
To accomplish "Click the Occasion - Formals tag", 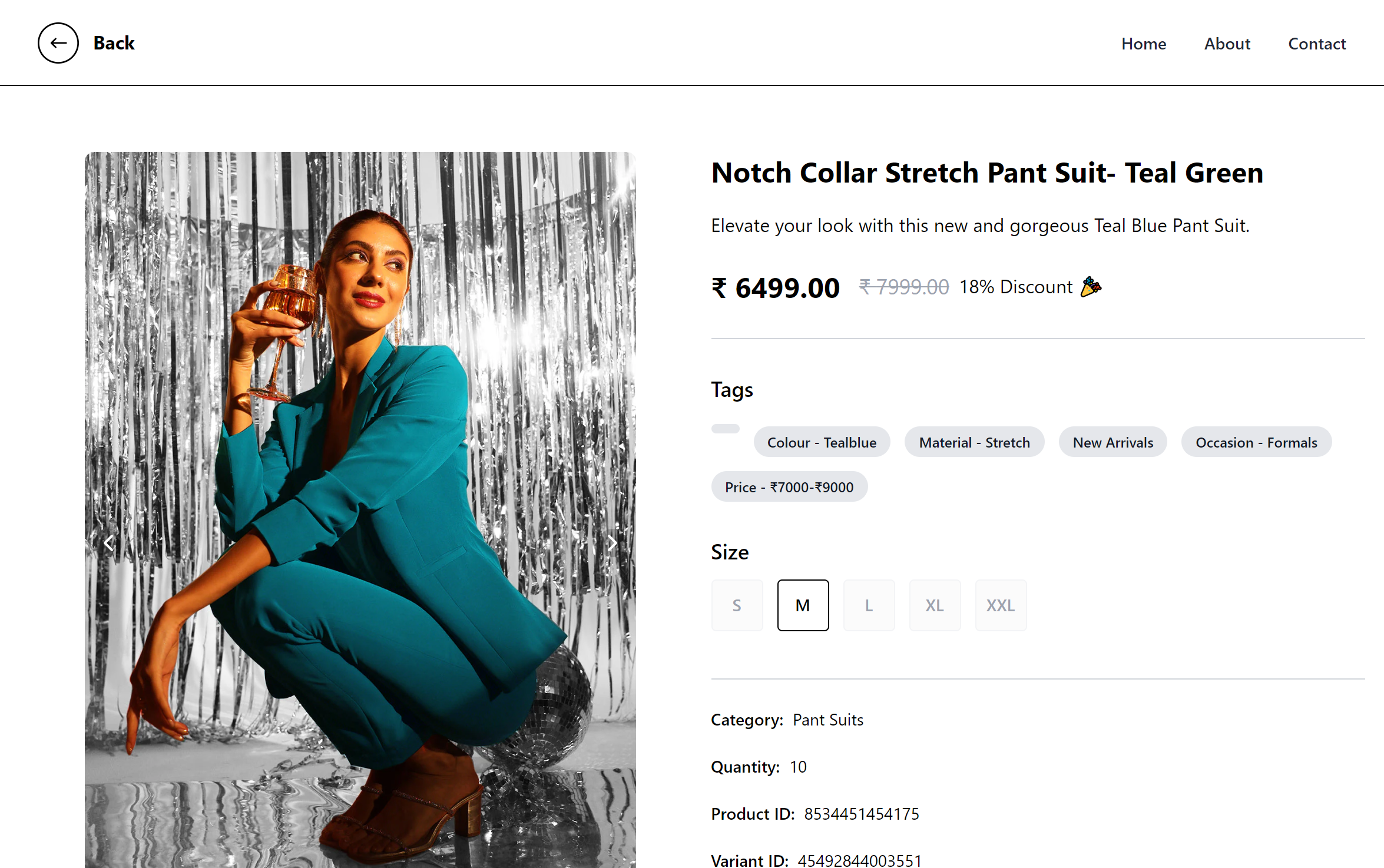I will coord(1256,442).
